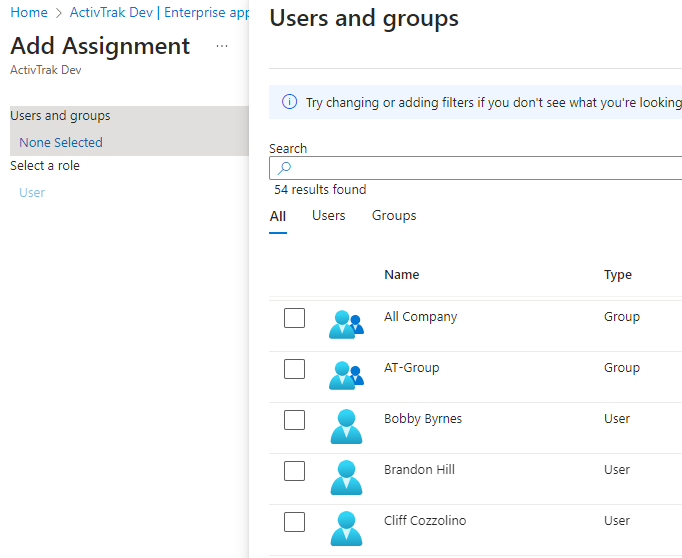This screenshot has height=558, width=682.
Task: Click the All Company name text
Action: click(x=420, y=317)
